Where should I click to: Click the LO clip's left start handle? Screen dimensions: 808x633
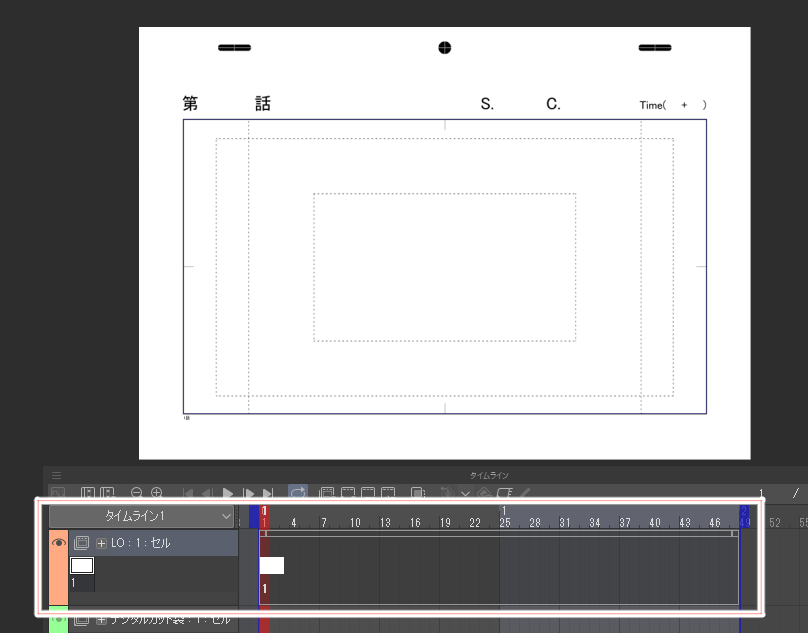click(x=262, y=534)
